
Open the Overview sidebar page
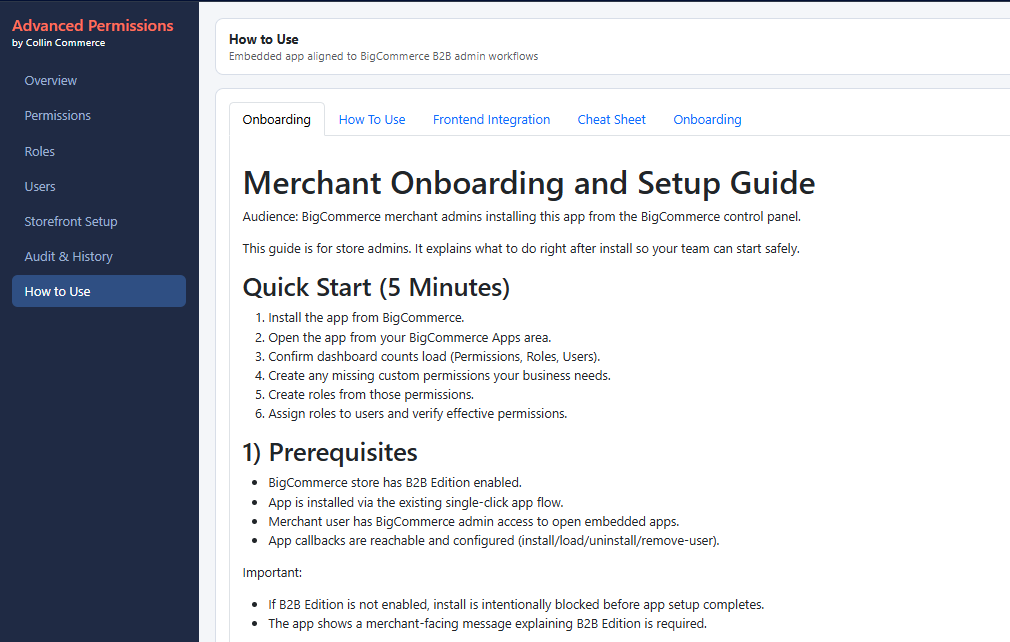pyautogui.click(x=99, y=80)
